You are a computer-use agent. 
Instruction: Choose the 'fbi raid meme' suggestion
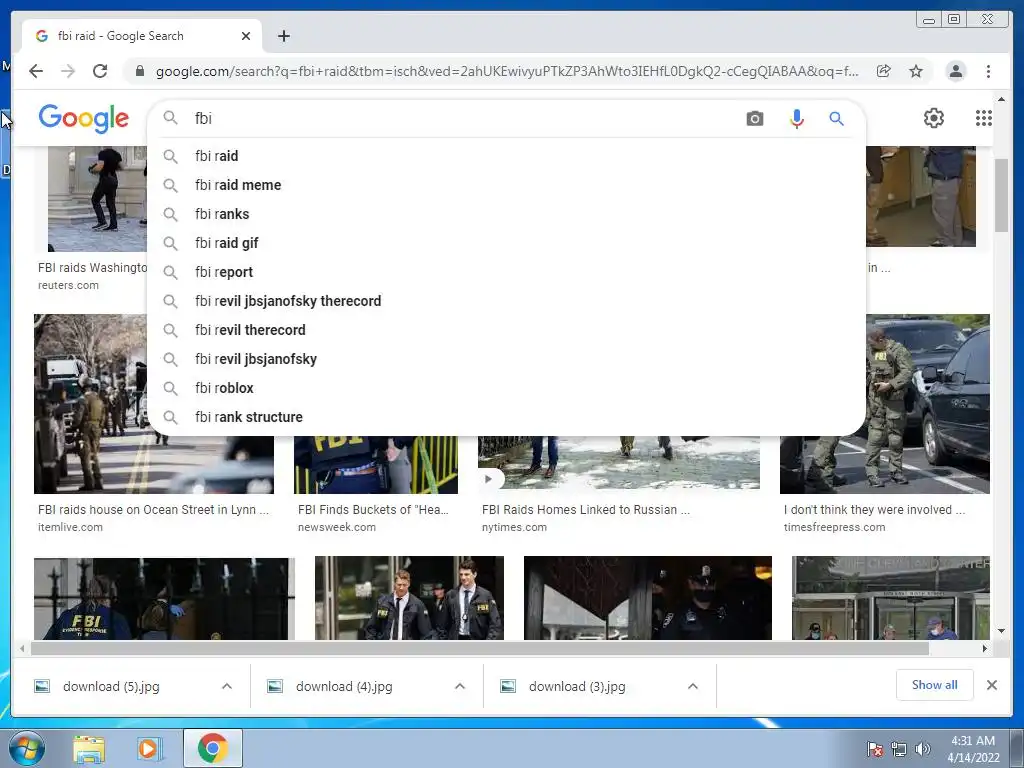[x=506, y=185]
